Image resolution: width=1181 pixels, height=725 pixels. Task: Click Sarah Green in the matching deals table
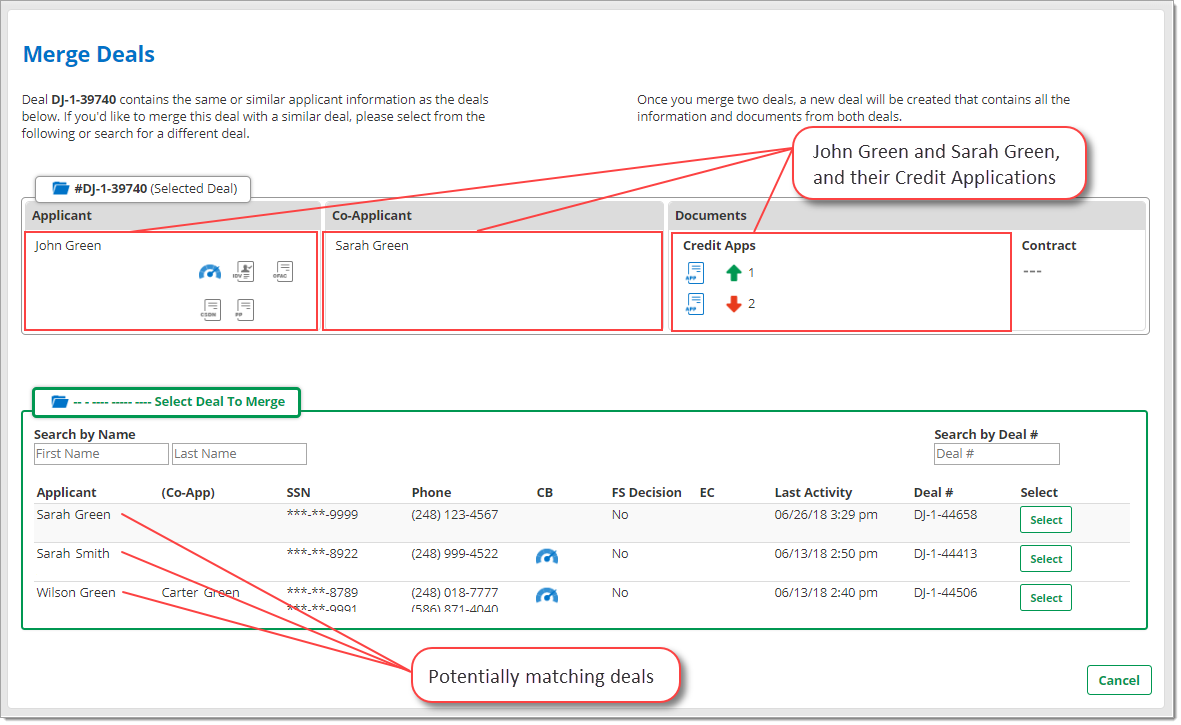tap(74, 515)
